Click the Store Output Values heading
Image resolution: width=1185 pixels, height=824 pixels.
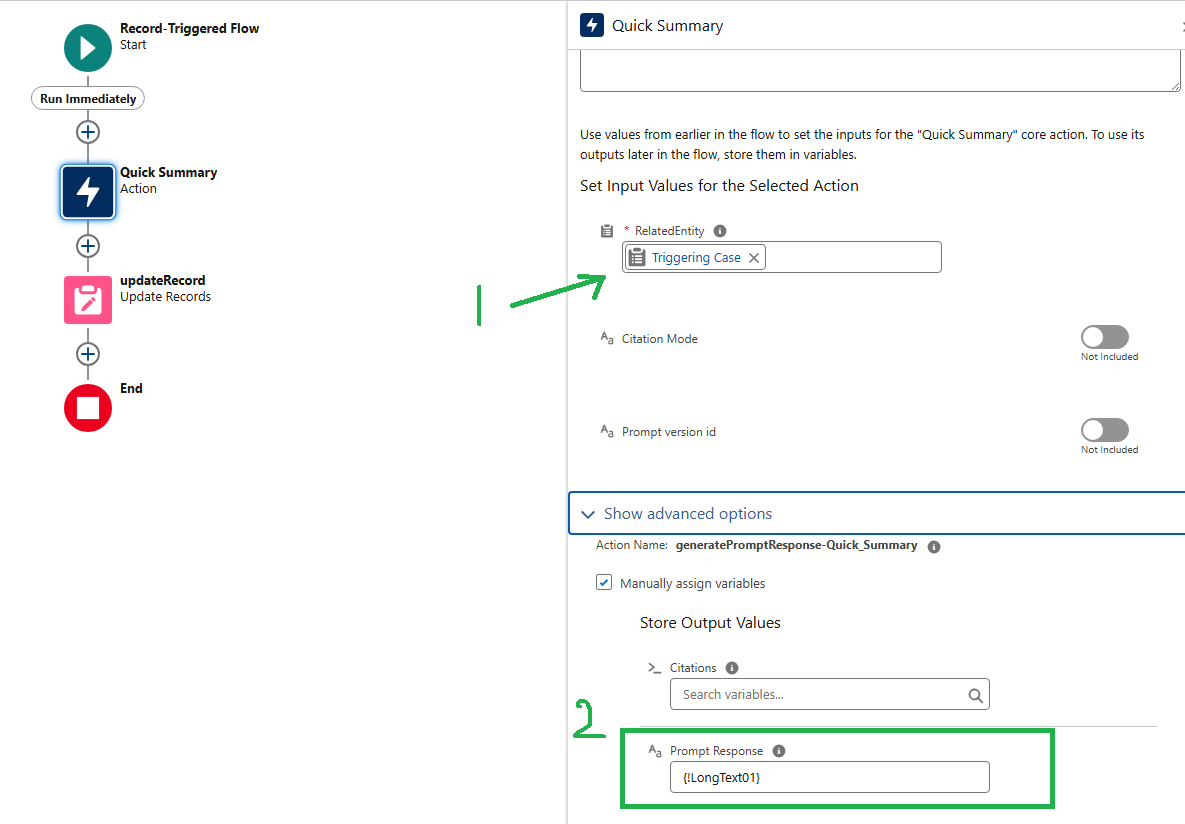click(710, 623)
